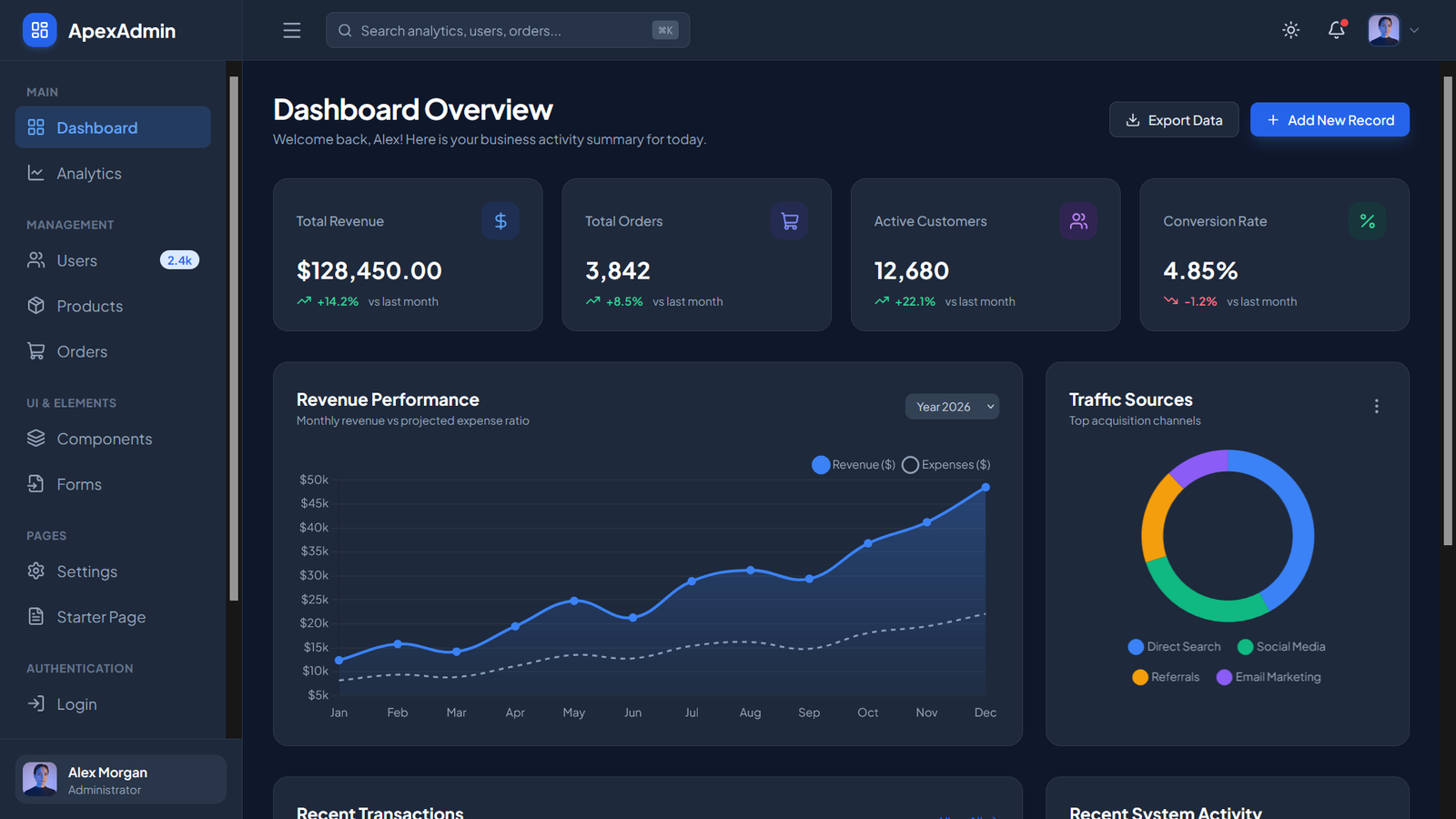1456x819 pixels.
Task: Click the Starter Page file icon
Action: 35,616
